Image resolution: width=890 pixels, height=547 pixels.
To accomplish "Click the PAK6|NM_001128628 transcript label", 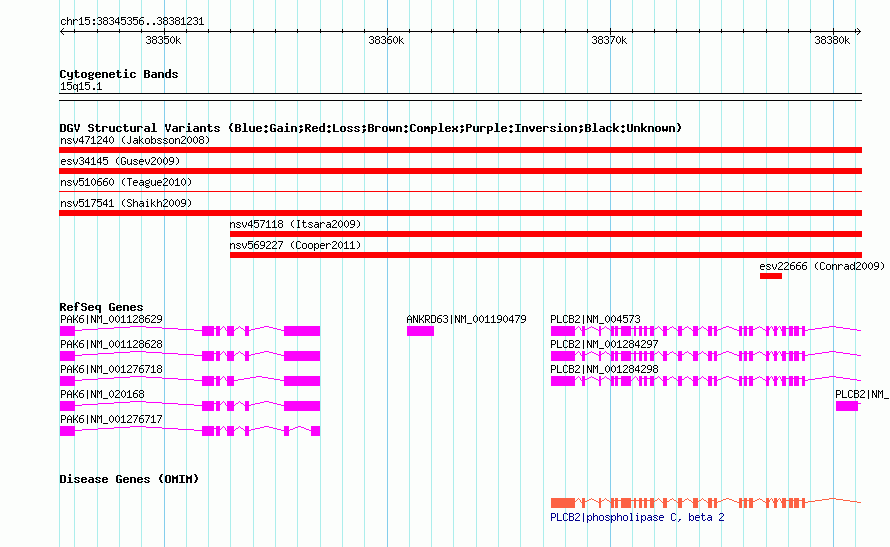I will (111, 344).
